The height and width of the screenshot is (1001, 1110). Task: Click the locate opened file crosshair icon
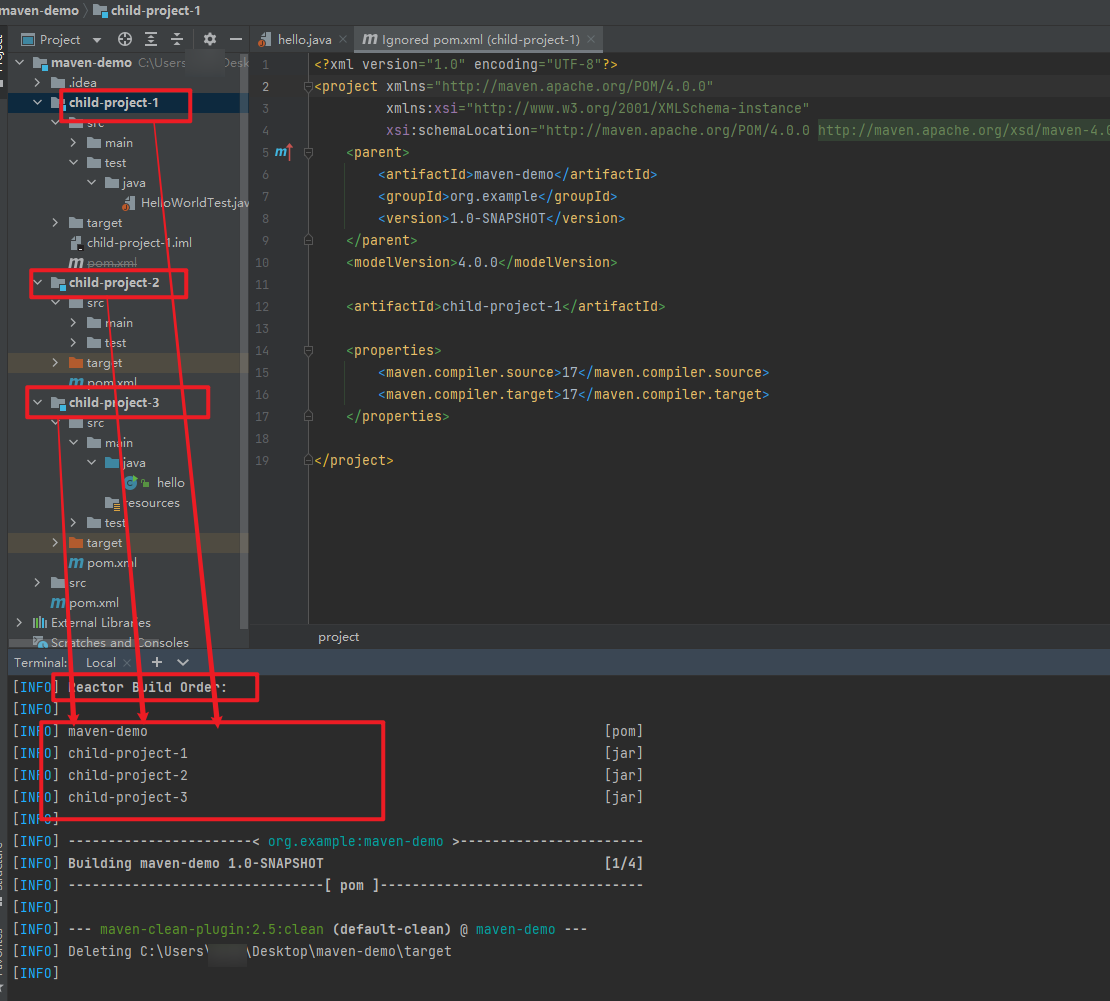(125, 40)
